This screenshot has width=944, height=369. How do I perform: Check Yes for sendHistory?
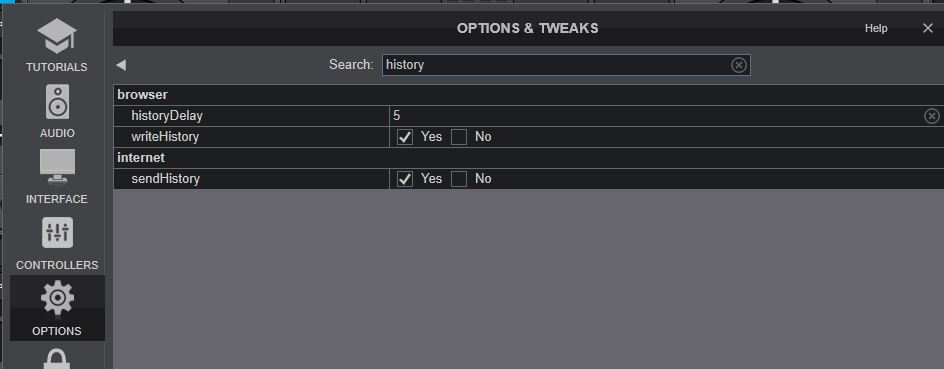(x=405, y=179)
